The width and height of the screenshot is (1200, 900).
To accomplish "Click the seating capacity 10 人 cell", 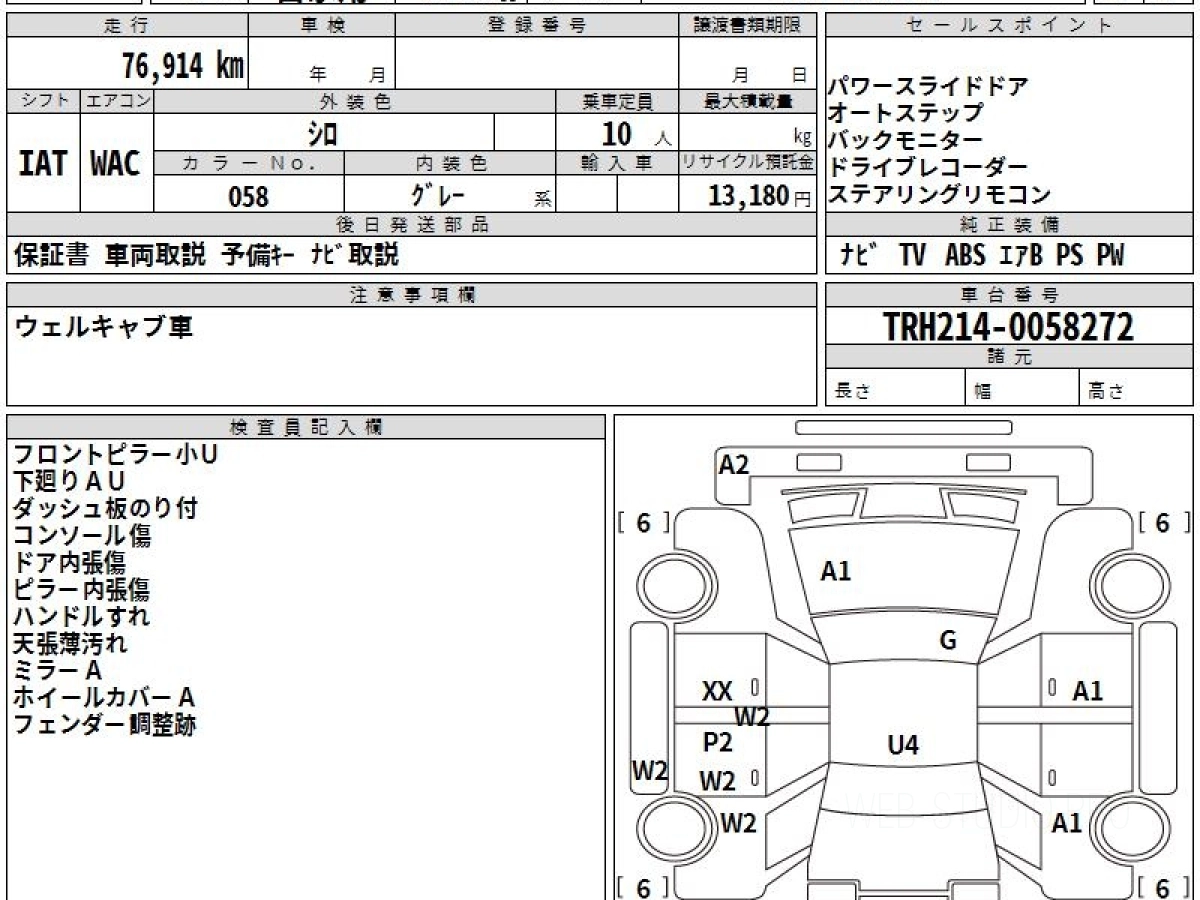I will [x=617, y=133].
